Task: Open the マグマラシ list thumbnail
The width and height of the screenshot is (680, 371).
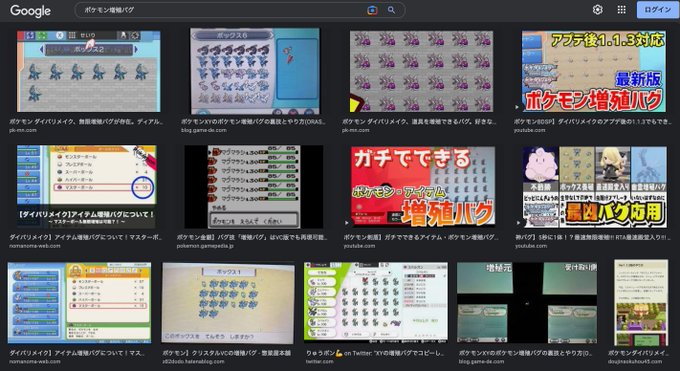Action: point(254,187)
